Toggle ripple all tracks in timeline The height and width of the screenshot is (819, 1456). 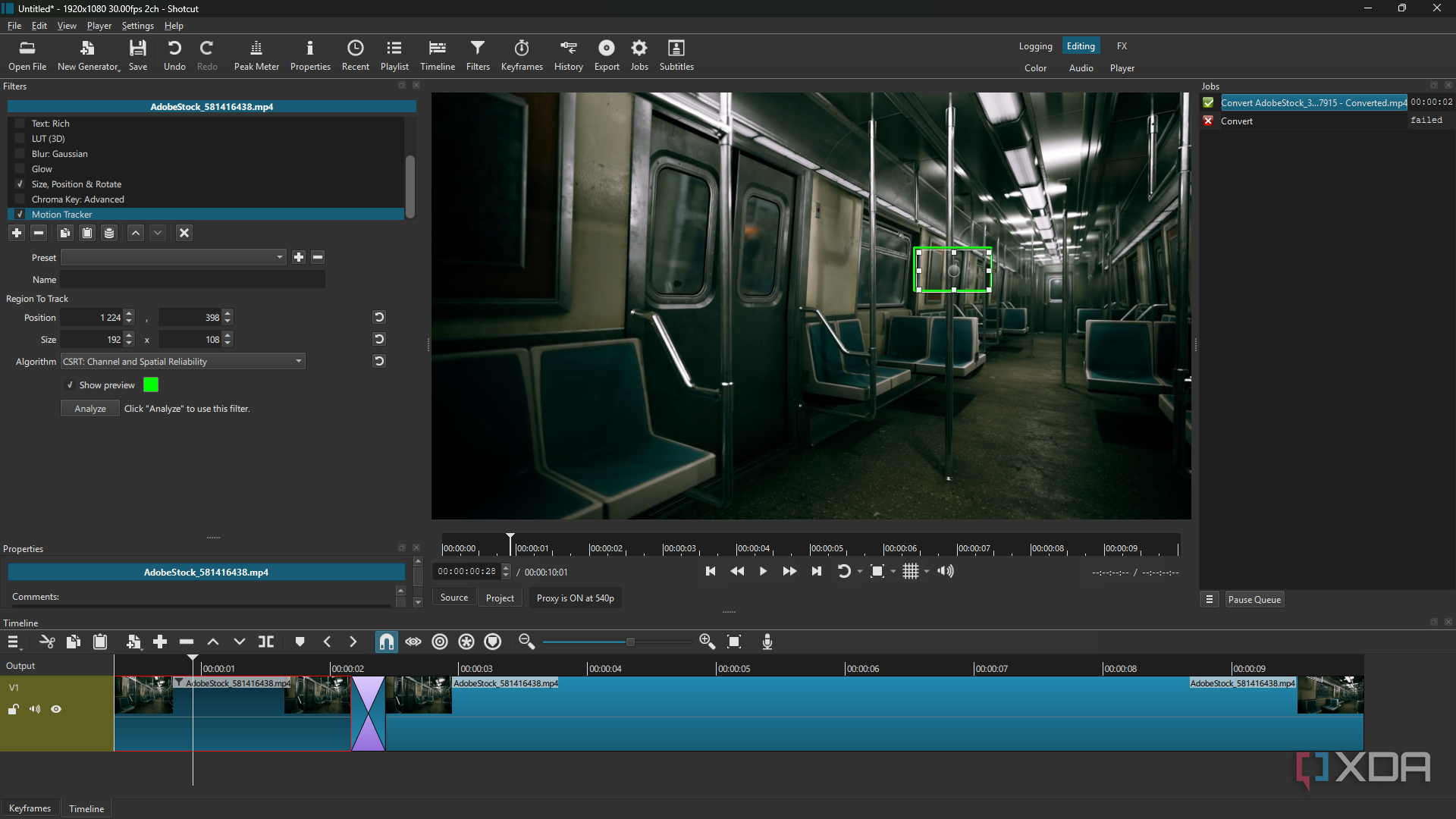pyautogui.click(x=466, y=642)
